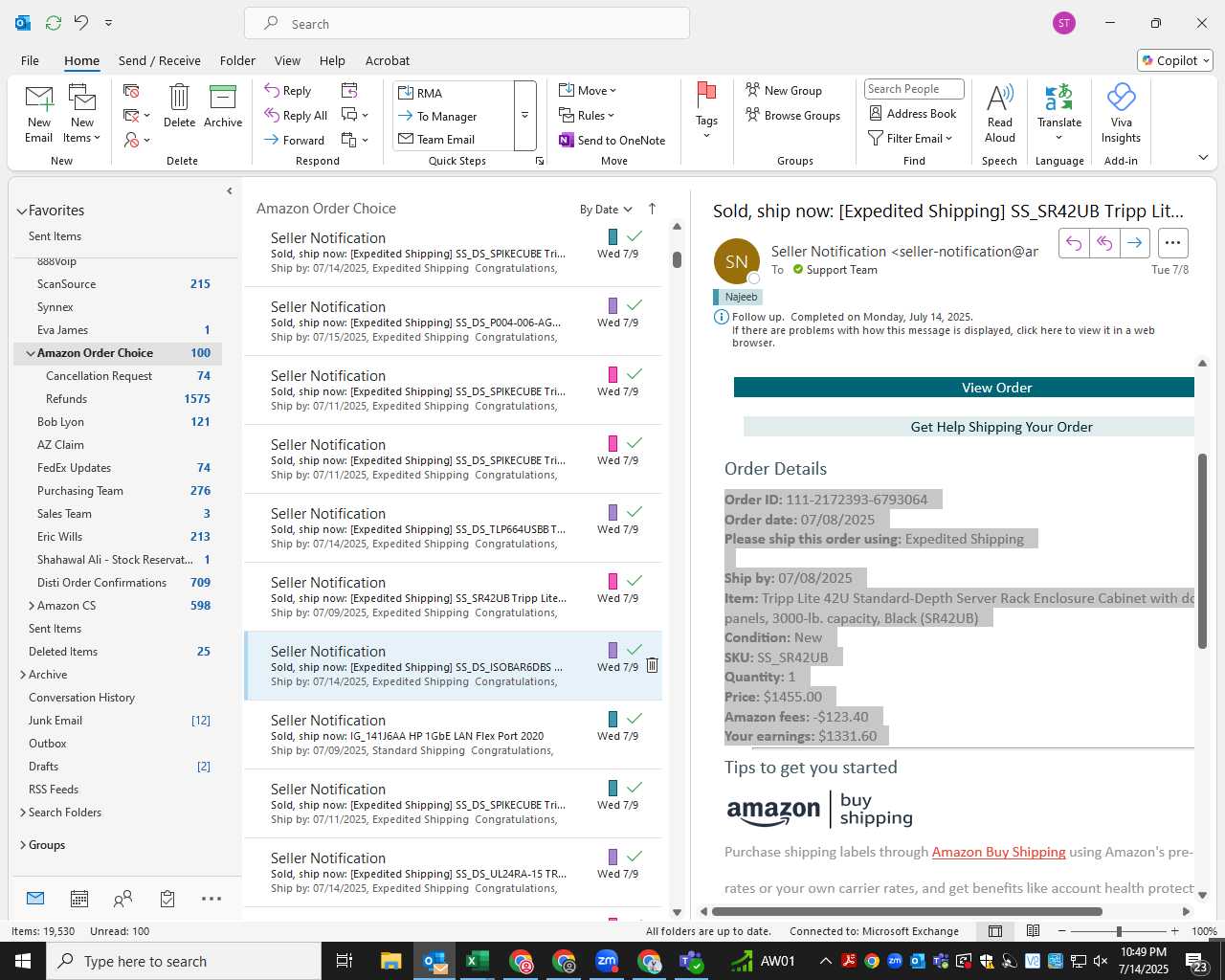Click the Copilot button
Screen dimensions: 1225x980
[1175, 60]
